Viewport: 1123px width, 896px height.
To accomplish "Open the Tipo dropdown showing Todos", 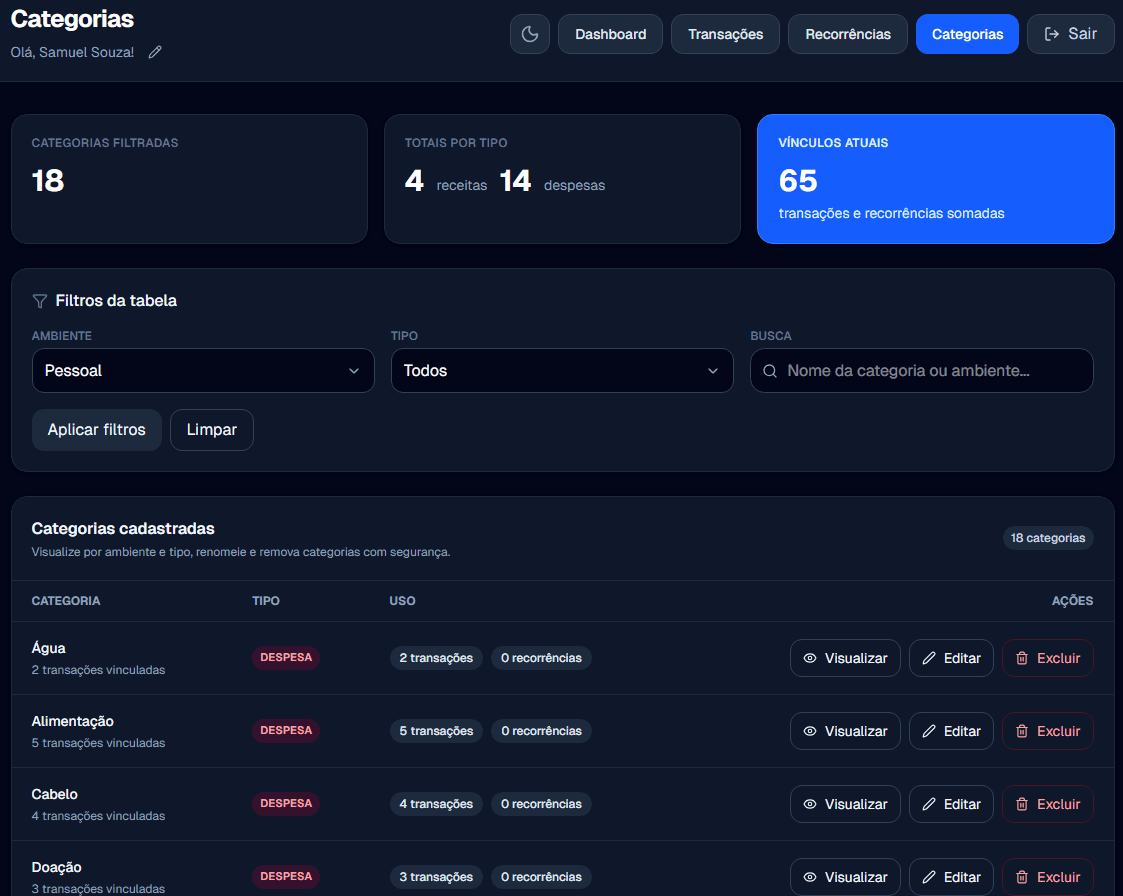I will [562, 370].
